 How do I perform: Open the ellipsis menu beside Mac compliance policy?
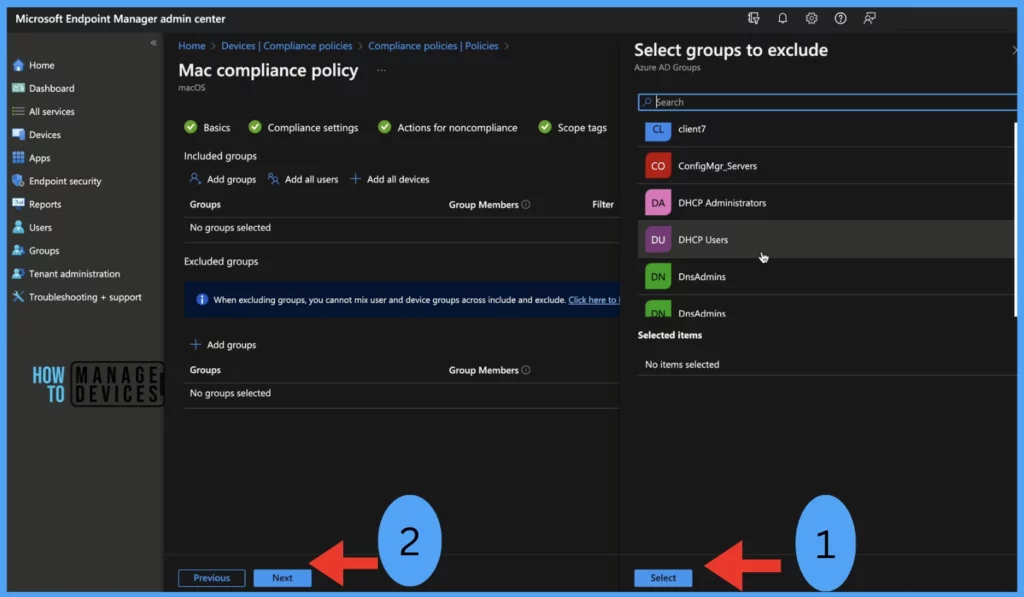[381, 70]
